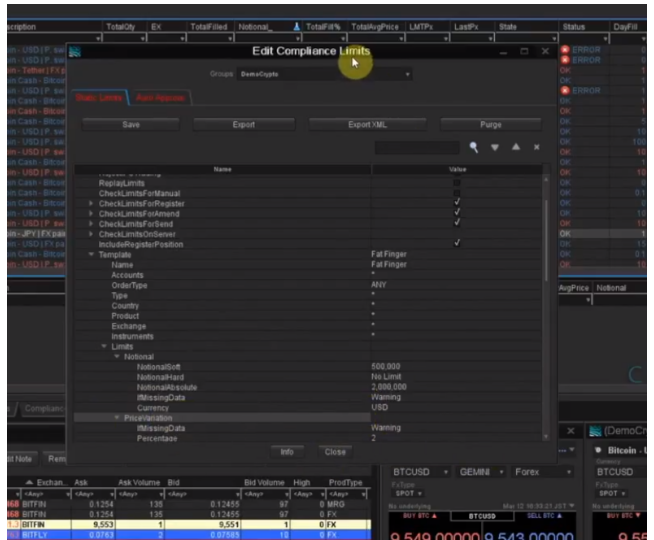Open the Forex product type dropdown
Viewport: 654px width, 540px height.
pyautogui.click(x=543, y=472)
